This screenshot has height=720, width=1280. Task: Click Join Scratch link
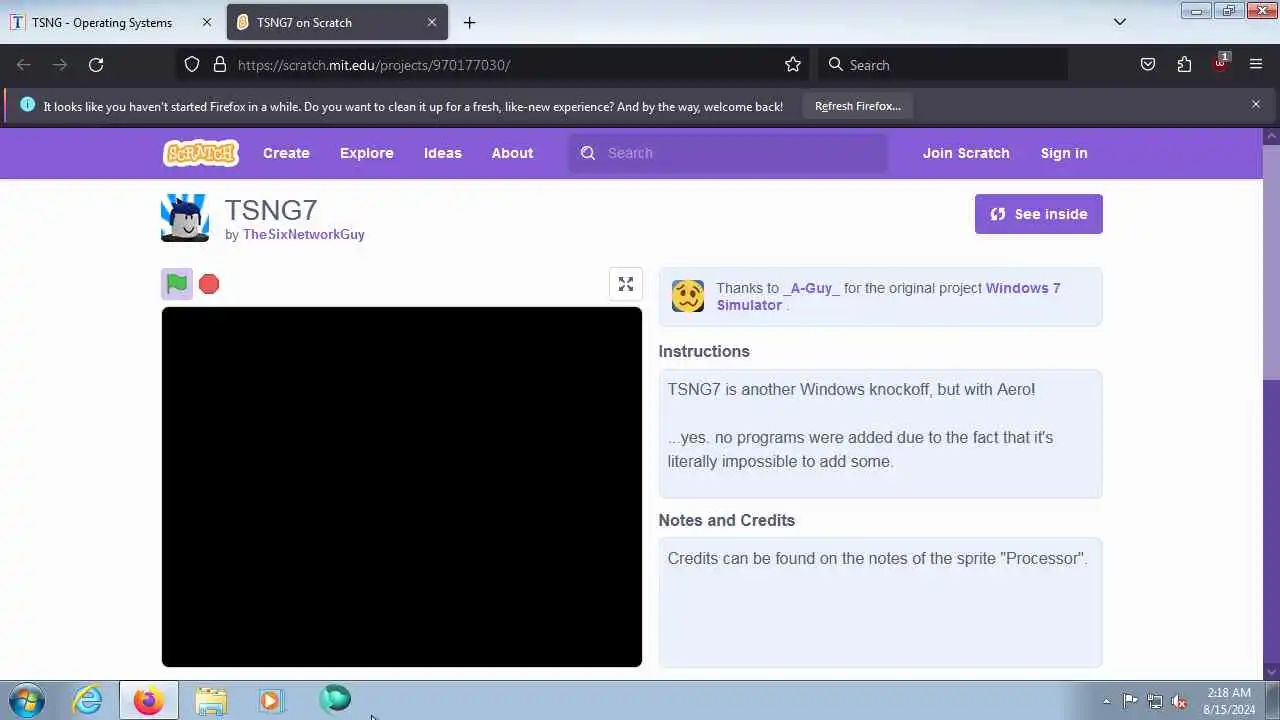click(966, 153)
